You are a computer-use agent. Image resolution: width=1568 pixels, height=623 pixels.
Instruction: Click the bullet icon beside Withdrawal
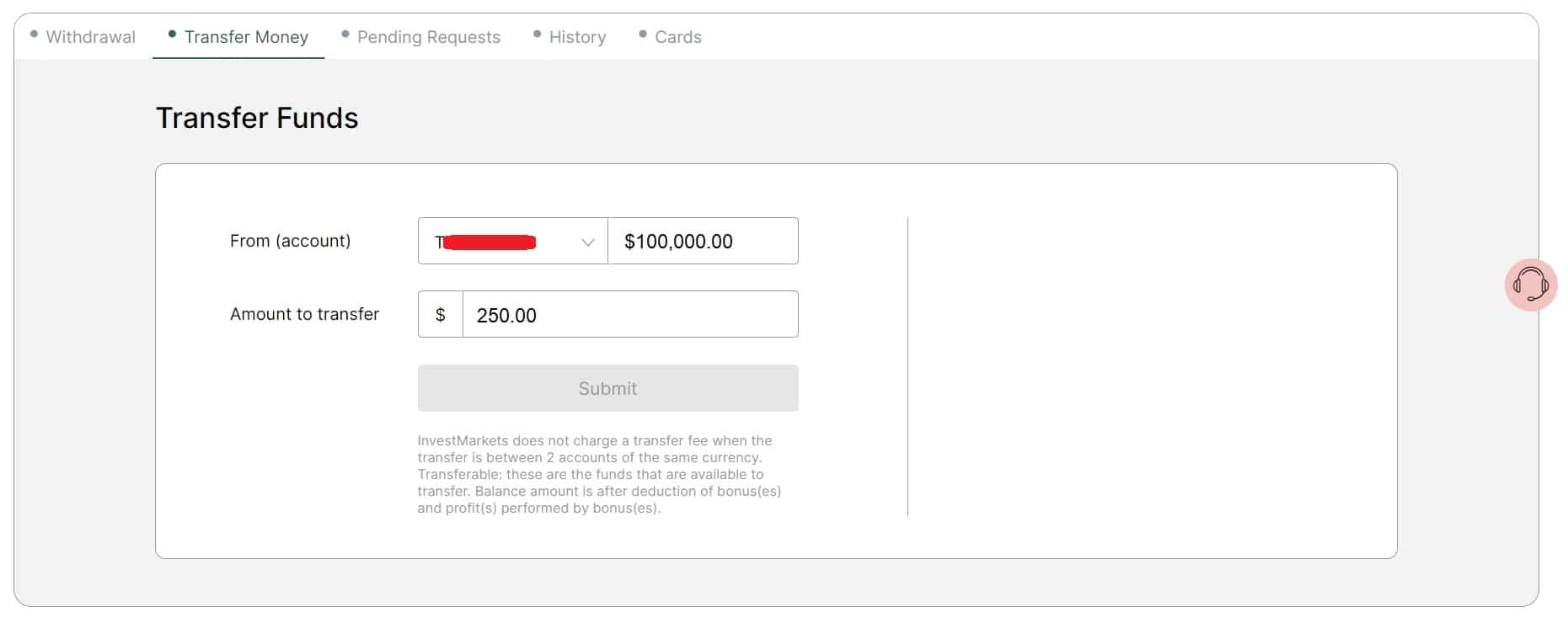pyautogui.click(x=33, y=33)
